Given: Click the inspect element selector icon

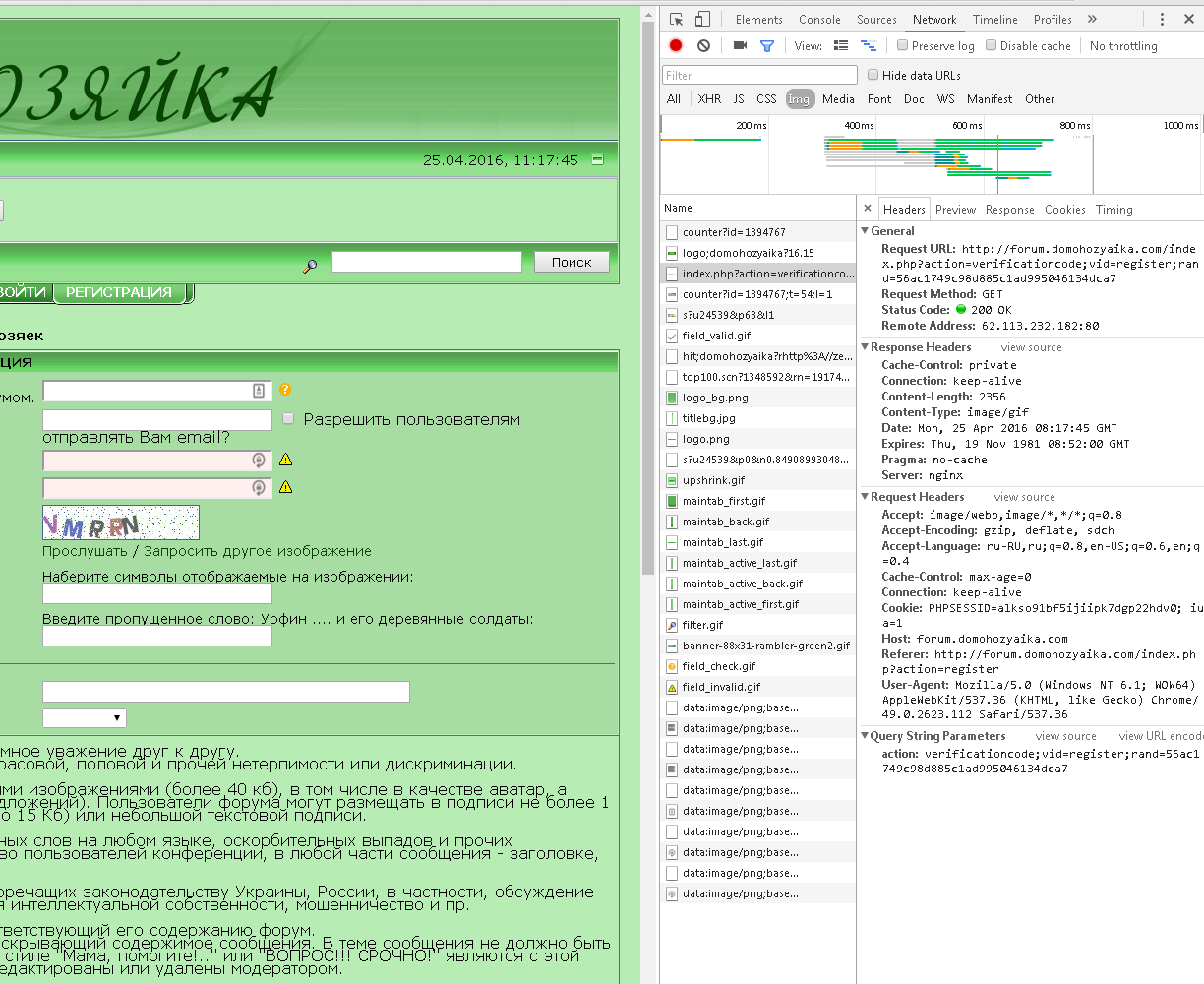Looking at the screenshot, I should tap(677, 19).
